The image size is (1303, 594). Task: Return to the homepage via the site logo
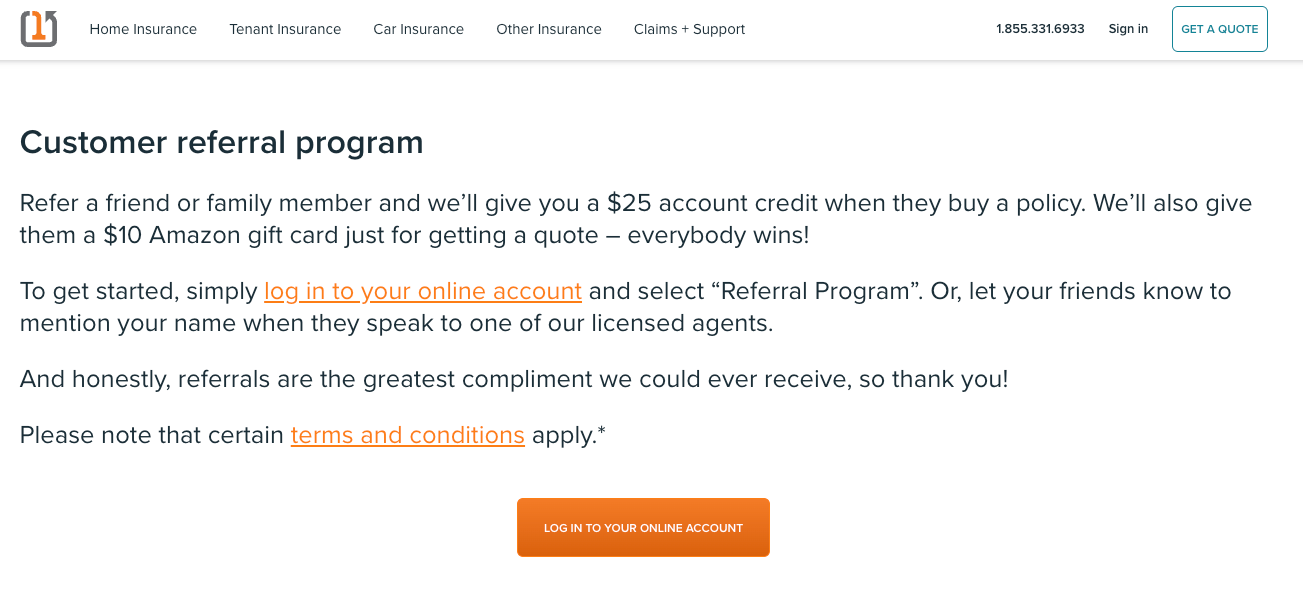pyautogui.click(x=38, y=28)
